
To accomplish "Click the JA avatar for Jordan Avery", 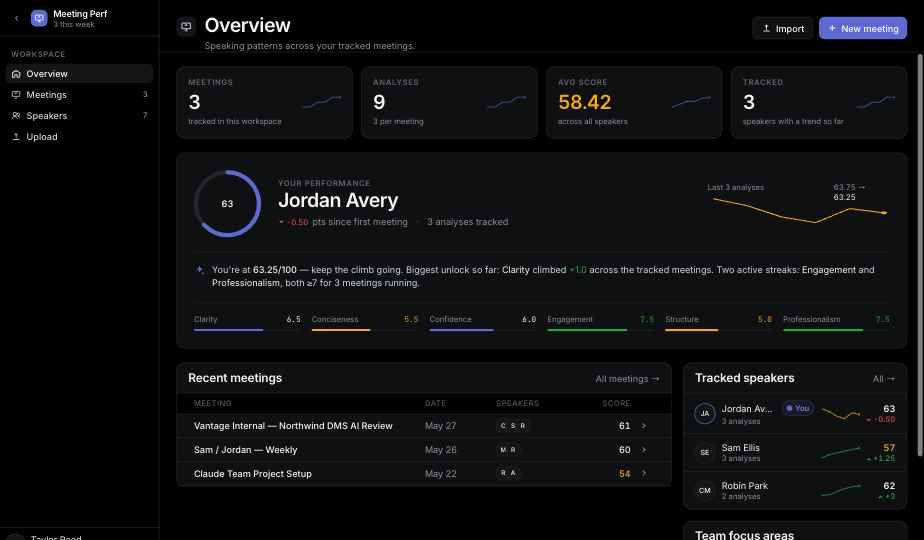I will [705, 413].
